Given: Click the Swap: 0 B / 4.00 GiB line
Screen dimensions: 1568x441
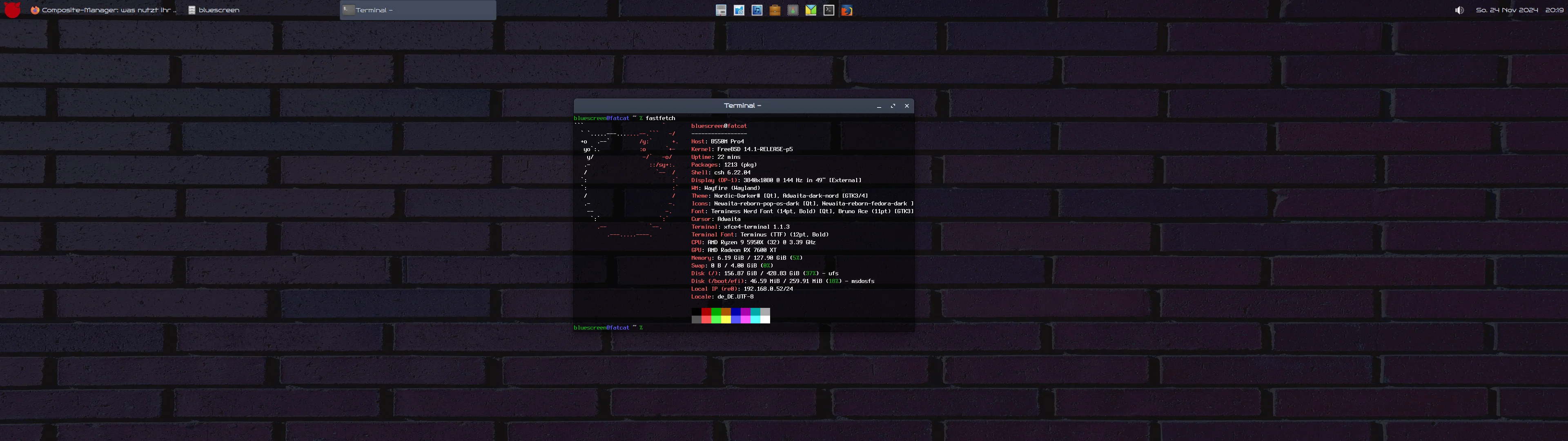Looking at the screenshot, I should 732,266.
